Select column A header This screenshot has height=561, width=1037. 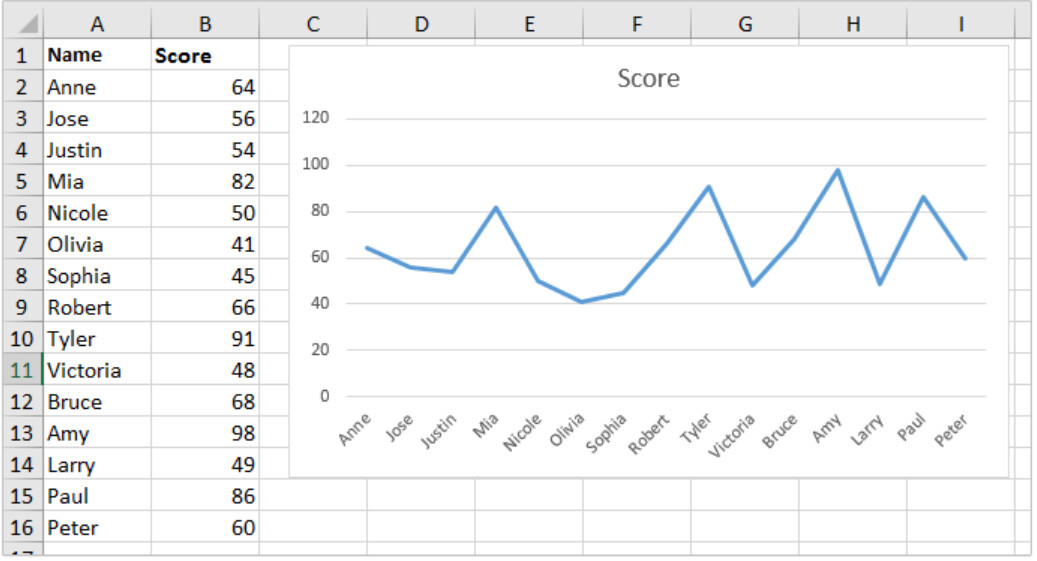(x=97, y=24)
